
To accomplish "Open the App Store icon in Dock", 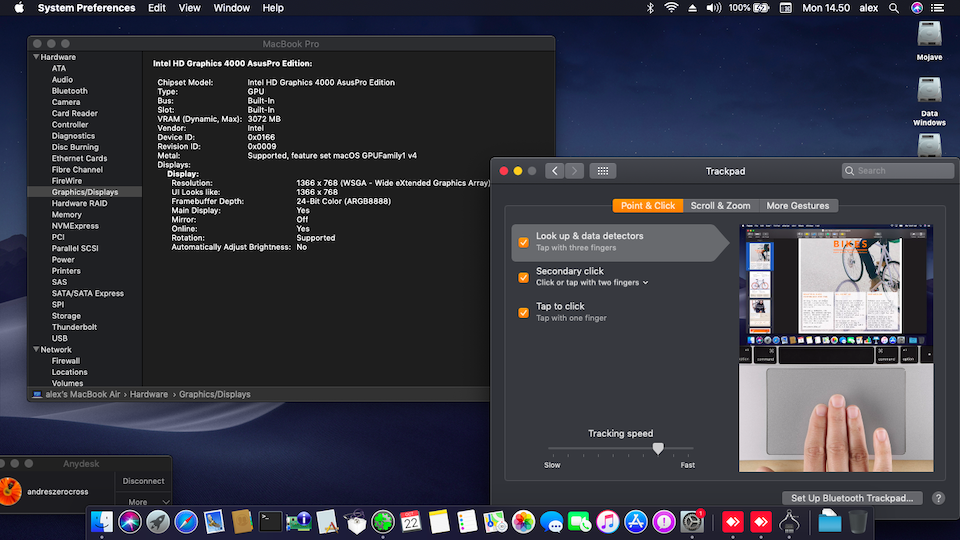I will tap(635, 521).
